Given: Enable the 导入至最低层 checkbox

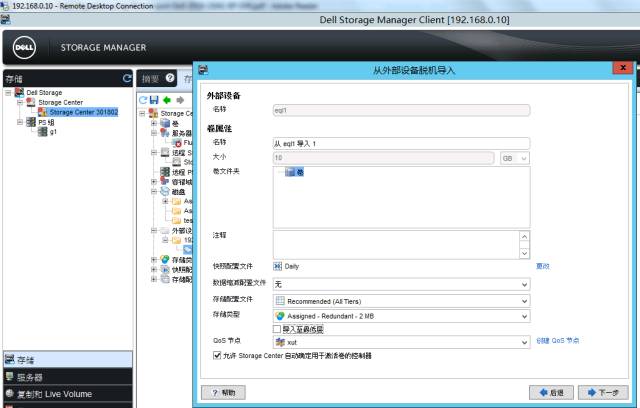Looking at the screenshot, I should 277,329.
